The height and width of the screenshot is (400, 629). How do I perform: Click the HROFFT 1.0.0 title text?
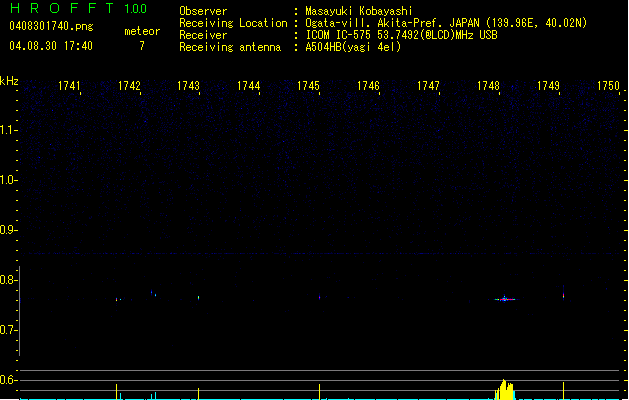79,8
